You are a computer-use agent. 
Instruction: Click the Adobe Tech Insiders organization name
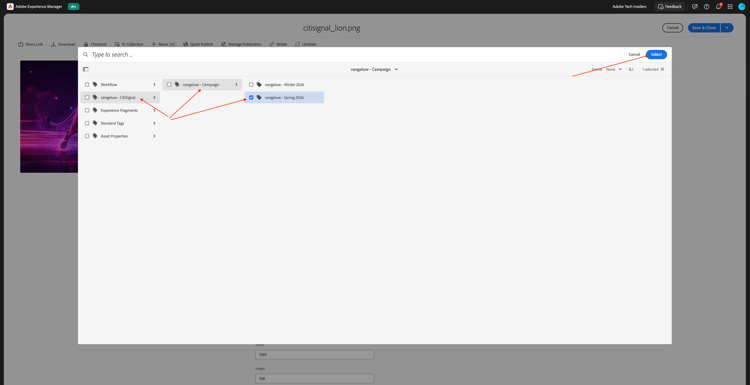[x=629, y=7]
